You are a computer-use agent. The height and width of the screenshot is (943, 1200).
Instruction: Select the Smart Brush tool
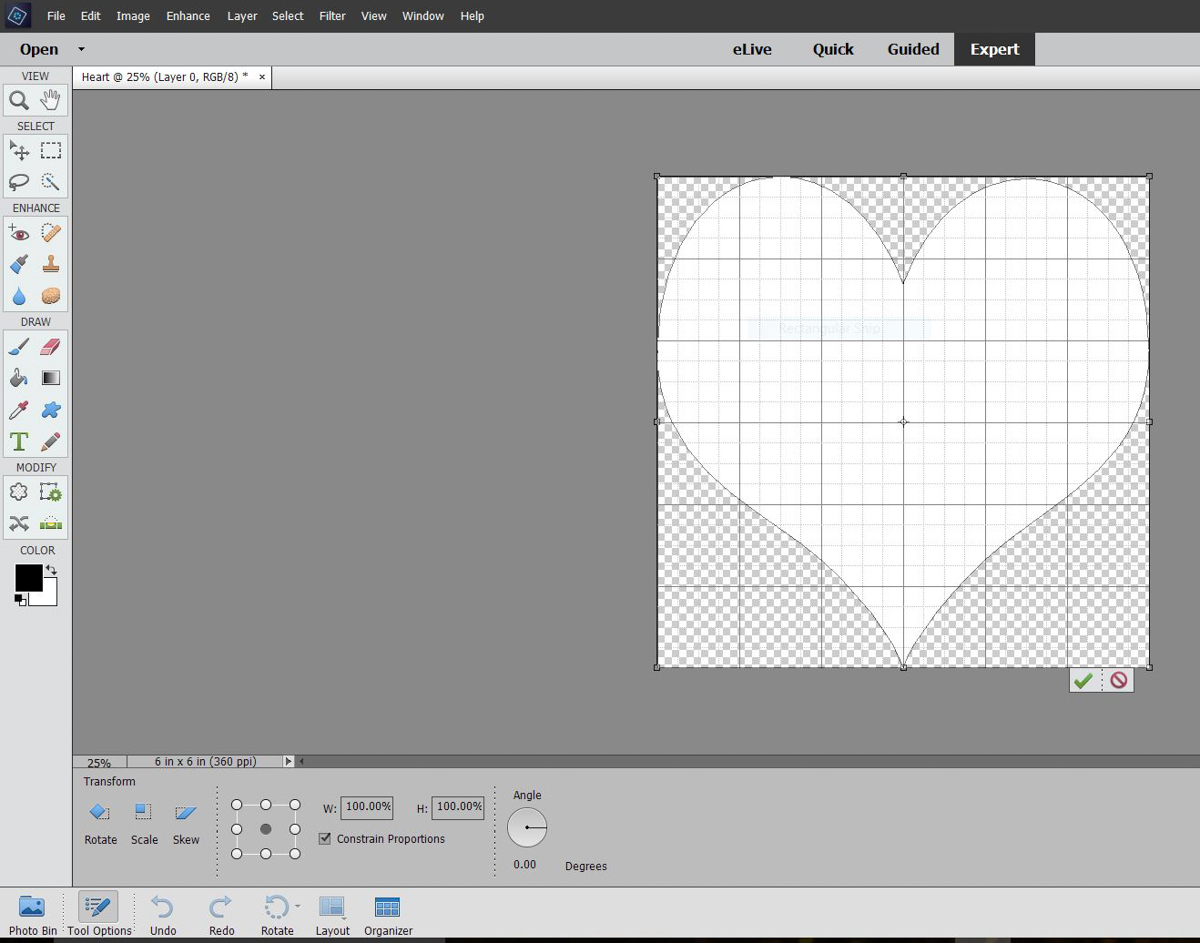(19, 264)
